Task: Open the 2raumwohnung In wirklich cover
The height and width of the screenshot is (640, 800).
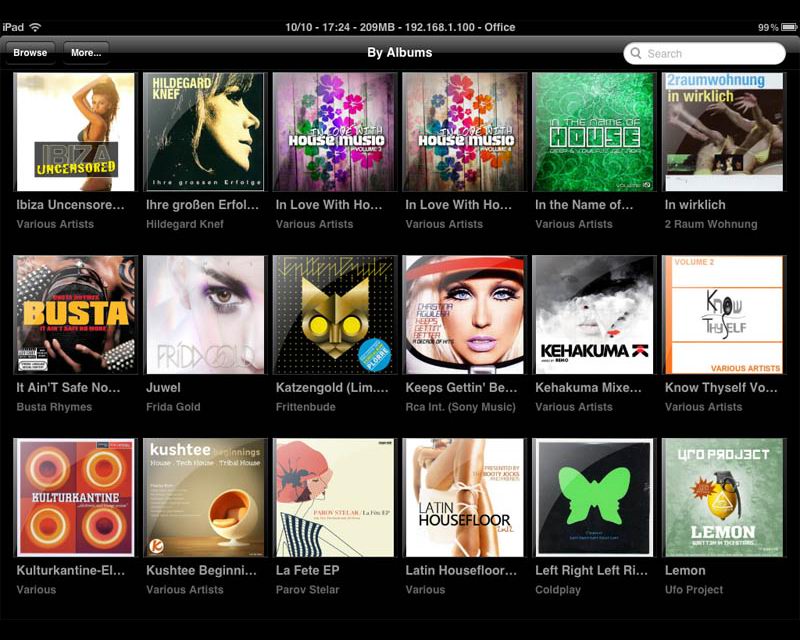Action: point(723,132)
